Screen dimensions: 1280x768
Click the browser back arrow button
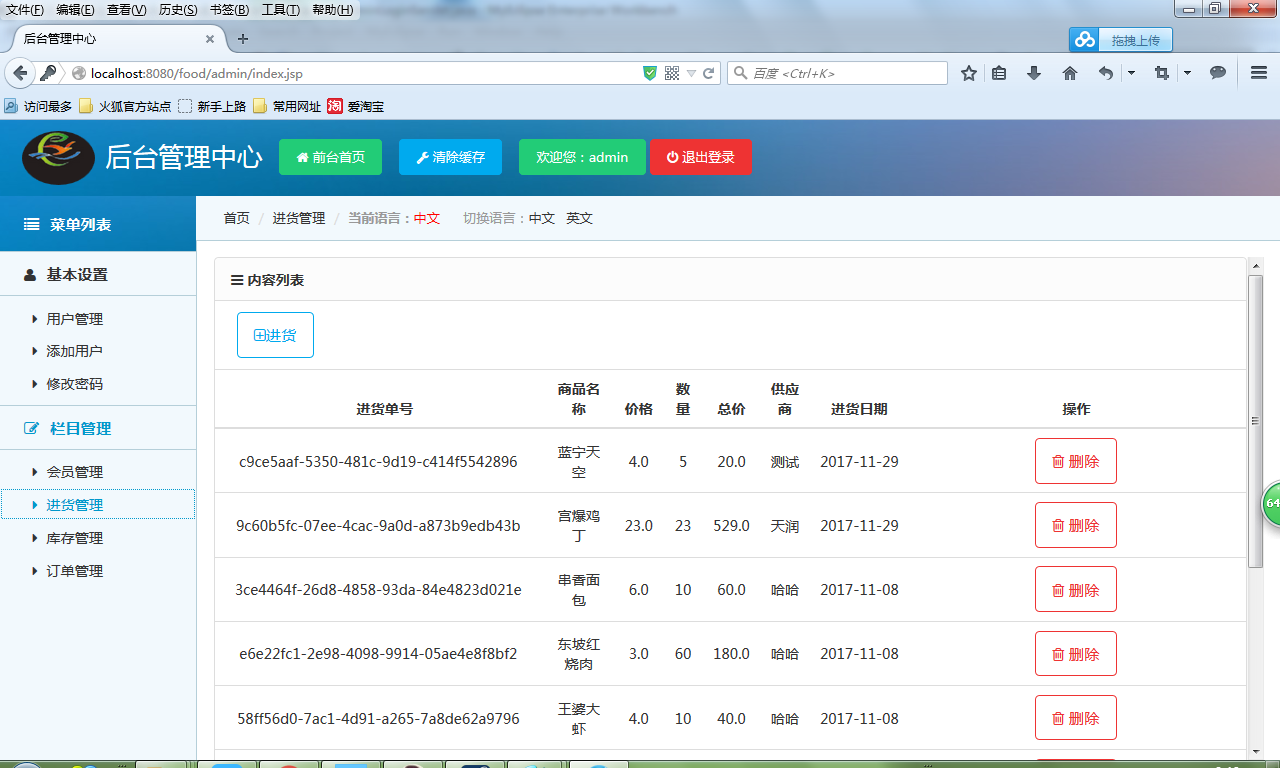coord(19,73)
